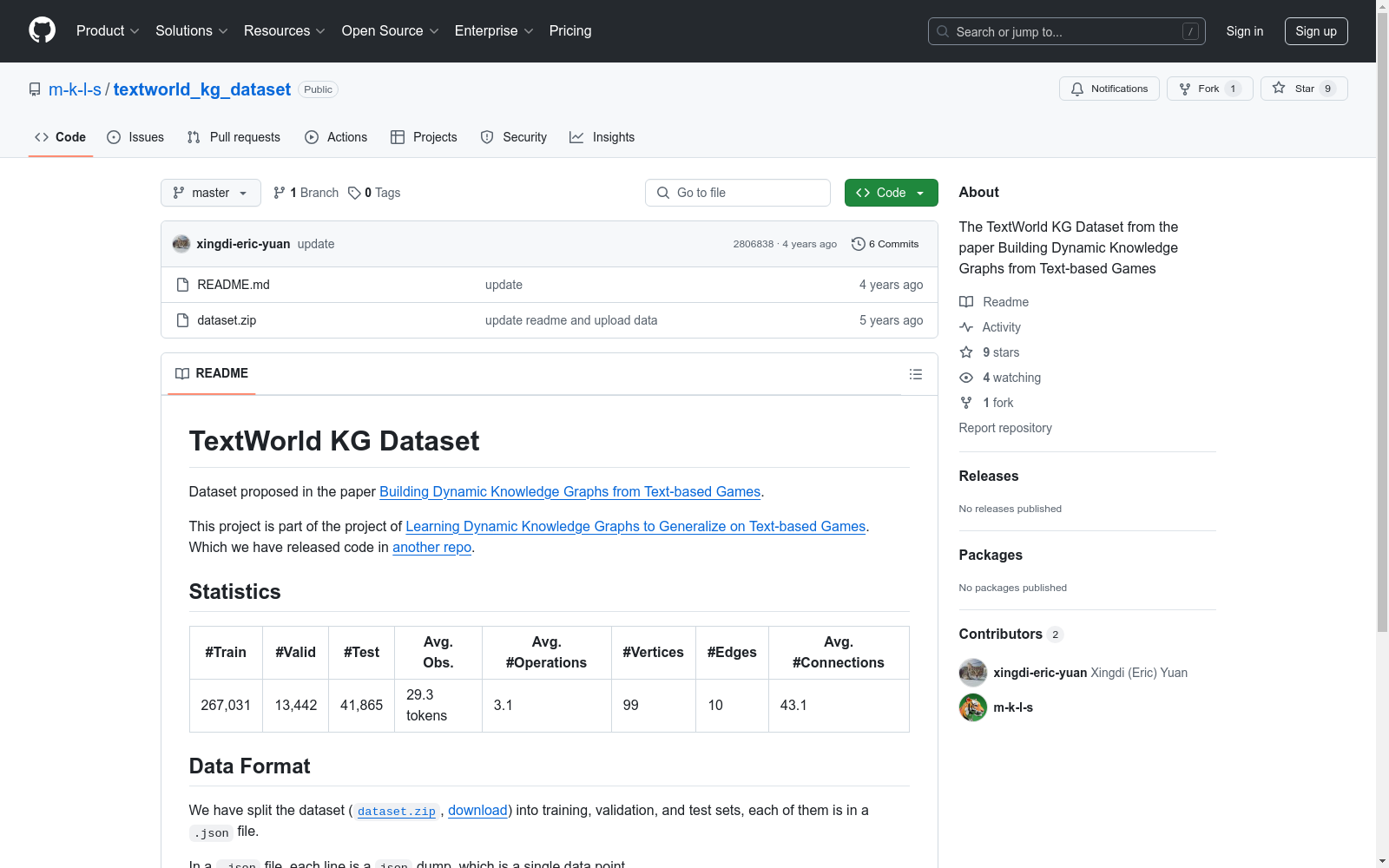1389x868 pixels.
Task: Expand the Enterprise menu
Action: coord(494,31)
